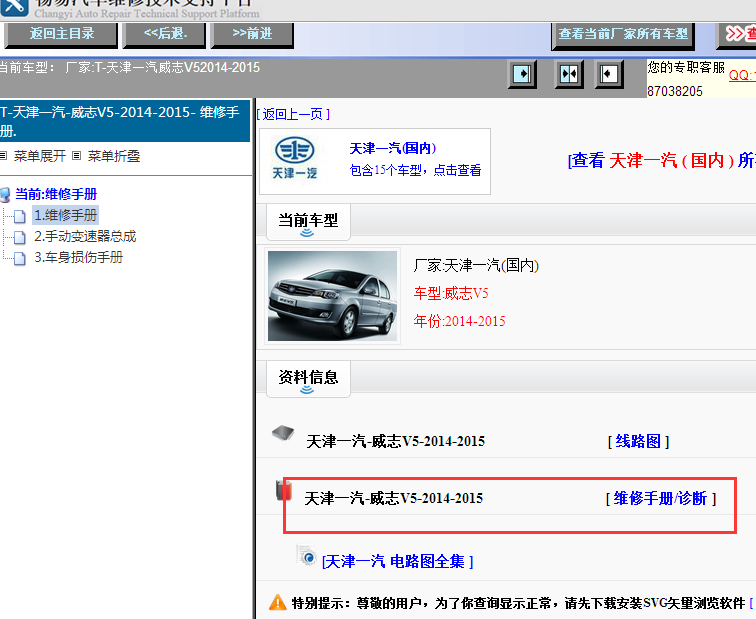Click the left-arrow panel layout icon
The width and height of the screenshot is (756, 619).
click(608, 74)
